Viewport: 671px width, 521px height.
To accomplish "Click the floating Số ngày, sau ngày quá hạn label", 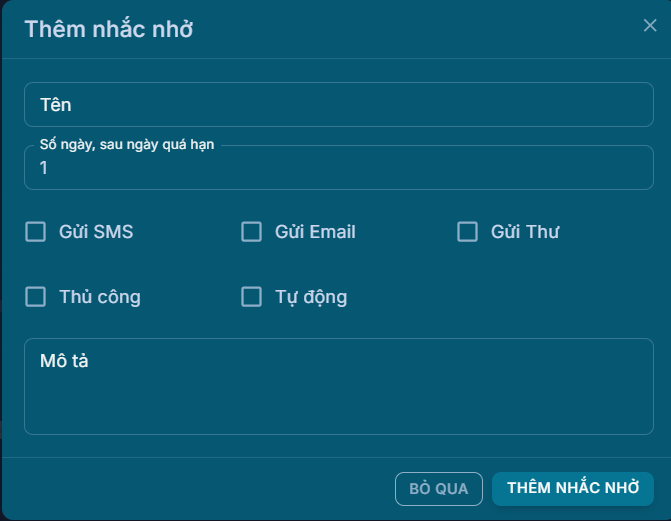I will tap(127, 145).
